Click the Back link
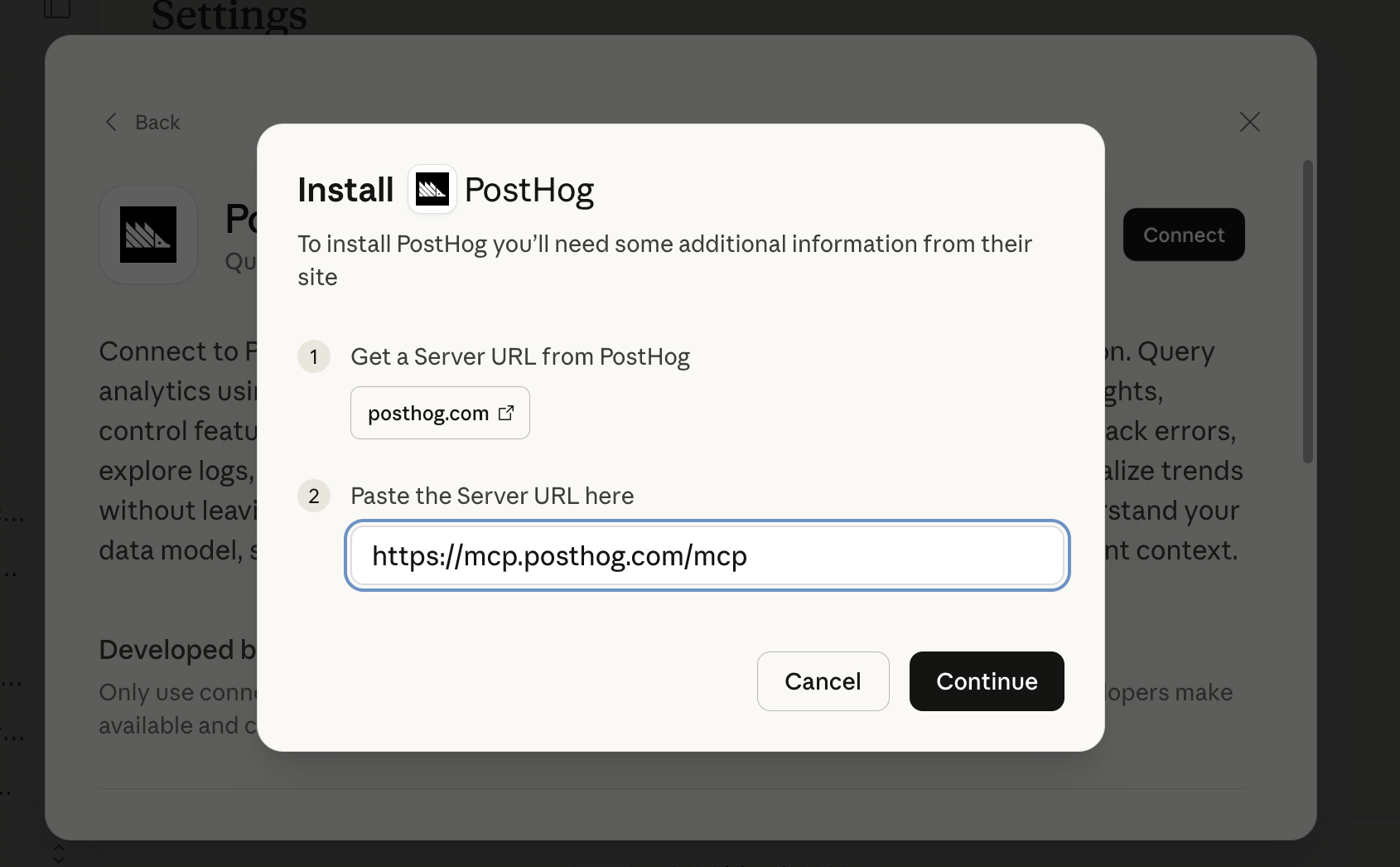Image resolution: width=1400 pixels, height=867 pixels. 157,122
